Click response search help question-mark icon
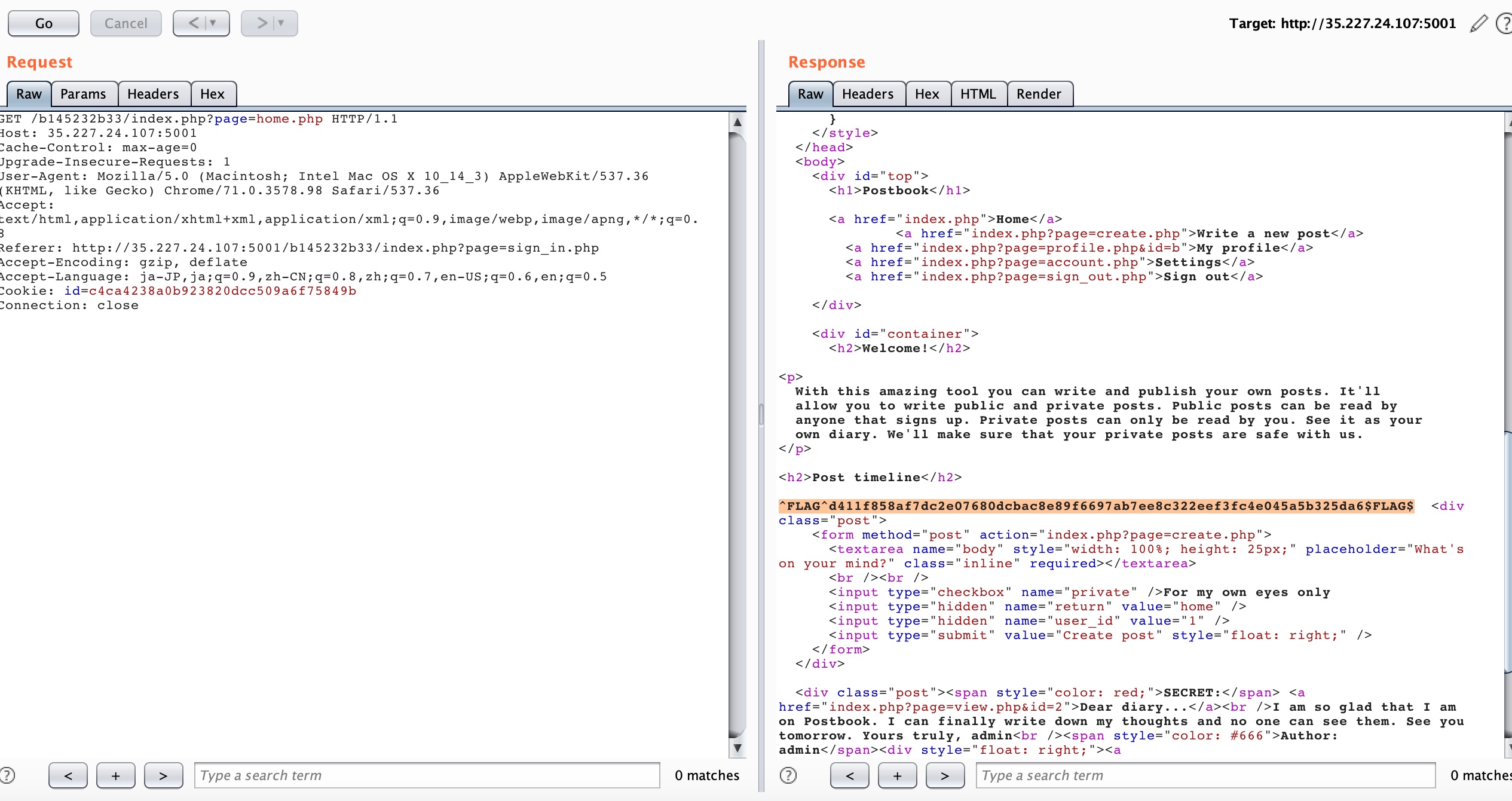Screen dimensions: 1512x801 tap(788, 775)
